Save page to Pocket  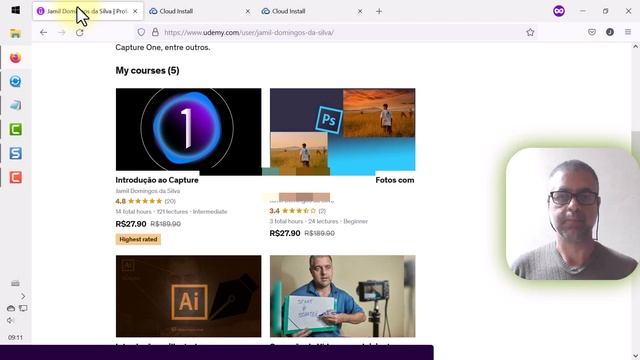pyautogui.click(x=592, y=32)
